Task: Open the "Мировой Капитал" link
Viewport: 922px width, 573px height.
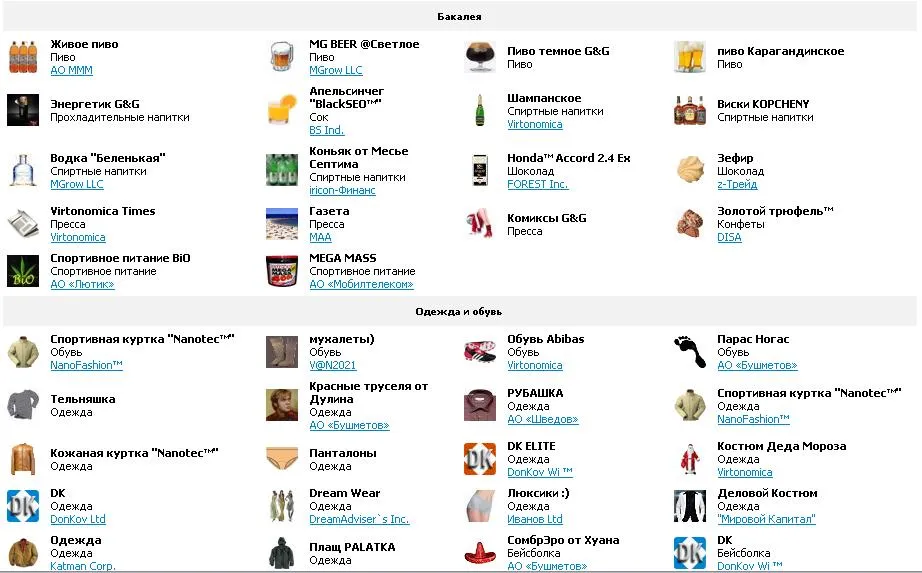Action: click(x=766, y=520)
